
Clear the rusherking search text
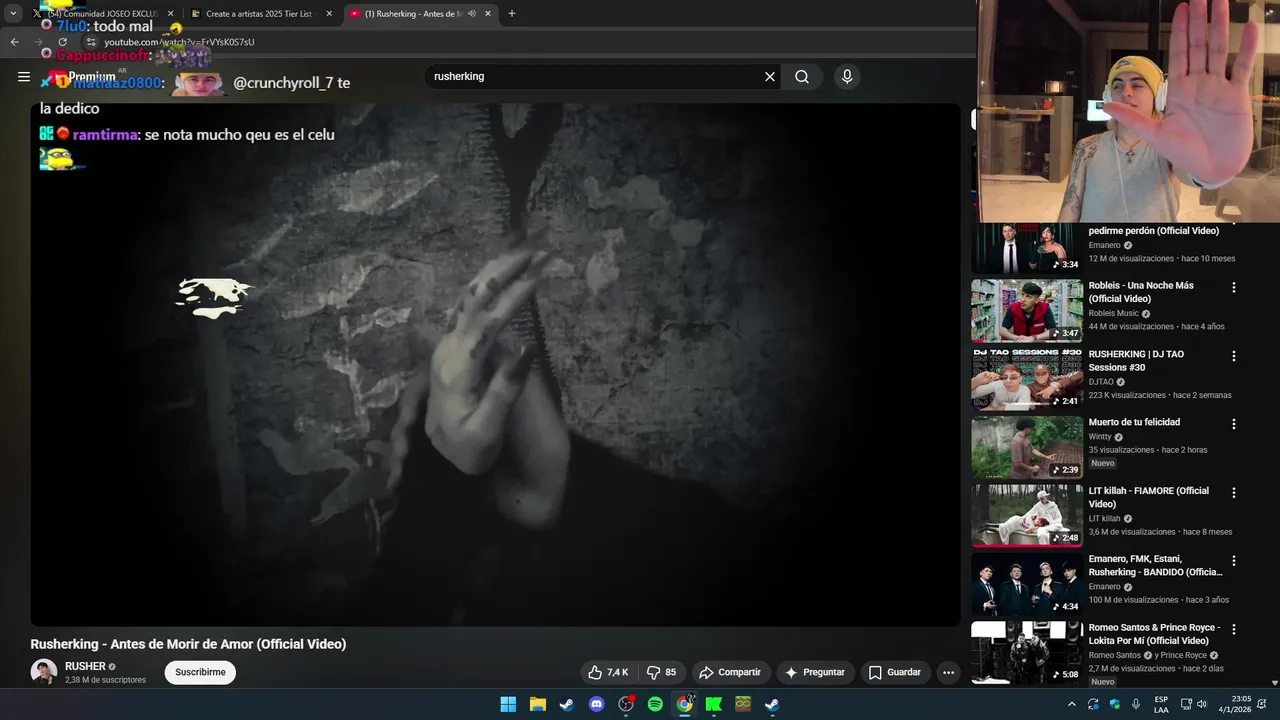click(x=770, y=77)
